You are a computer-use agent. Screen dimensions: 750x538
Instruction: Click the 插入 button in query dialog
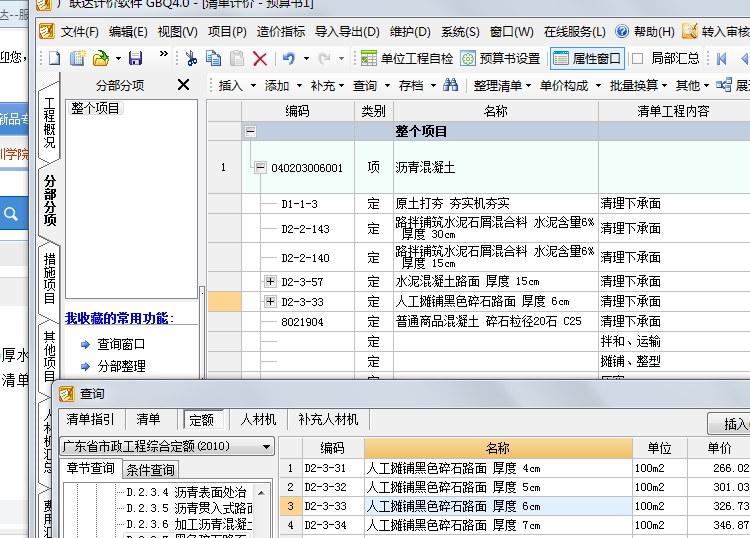(729, 424)
